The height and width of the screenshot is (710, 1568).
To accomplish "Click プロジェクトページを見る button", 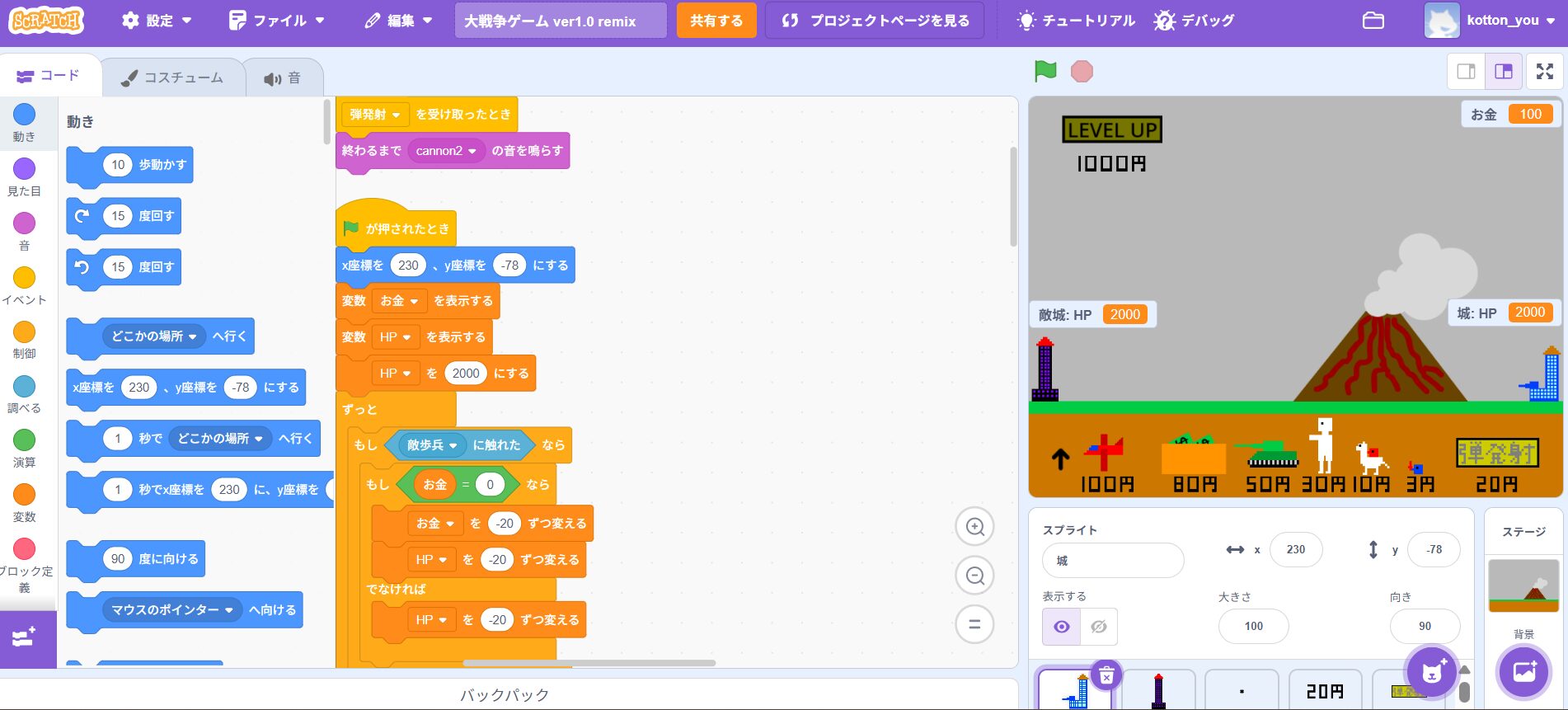I will click(875, 21).
